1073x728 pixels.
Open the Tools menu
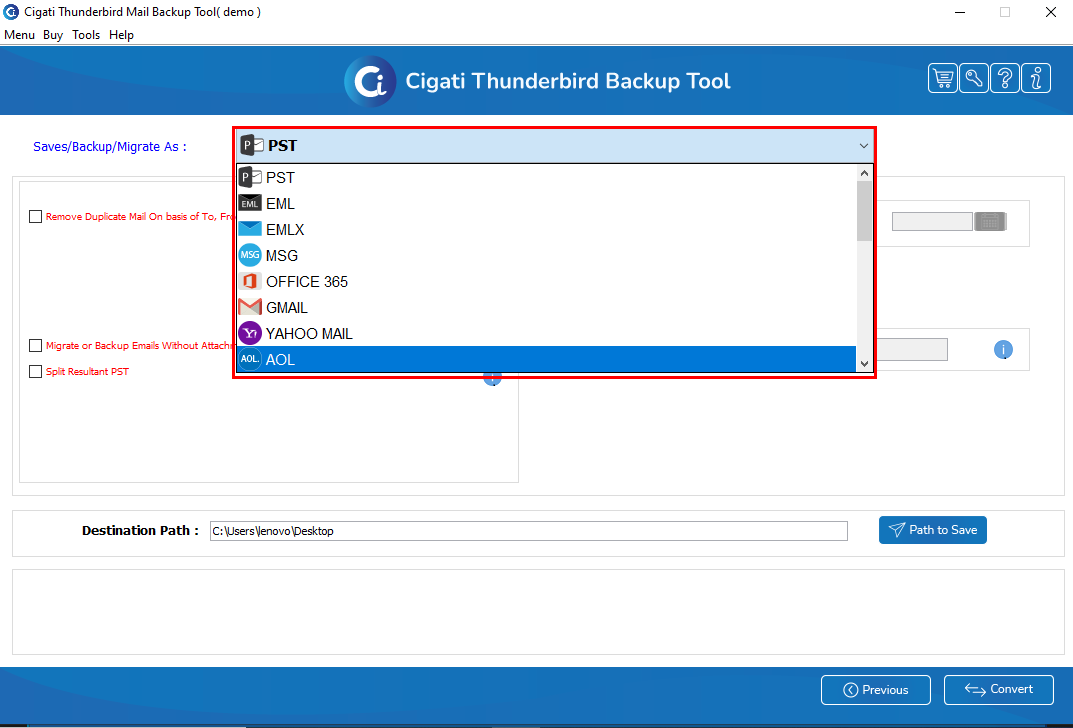click(86, 35)
